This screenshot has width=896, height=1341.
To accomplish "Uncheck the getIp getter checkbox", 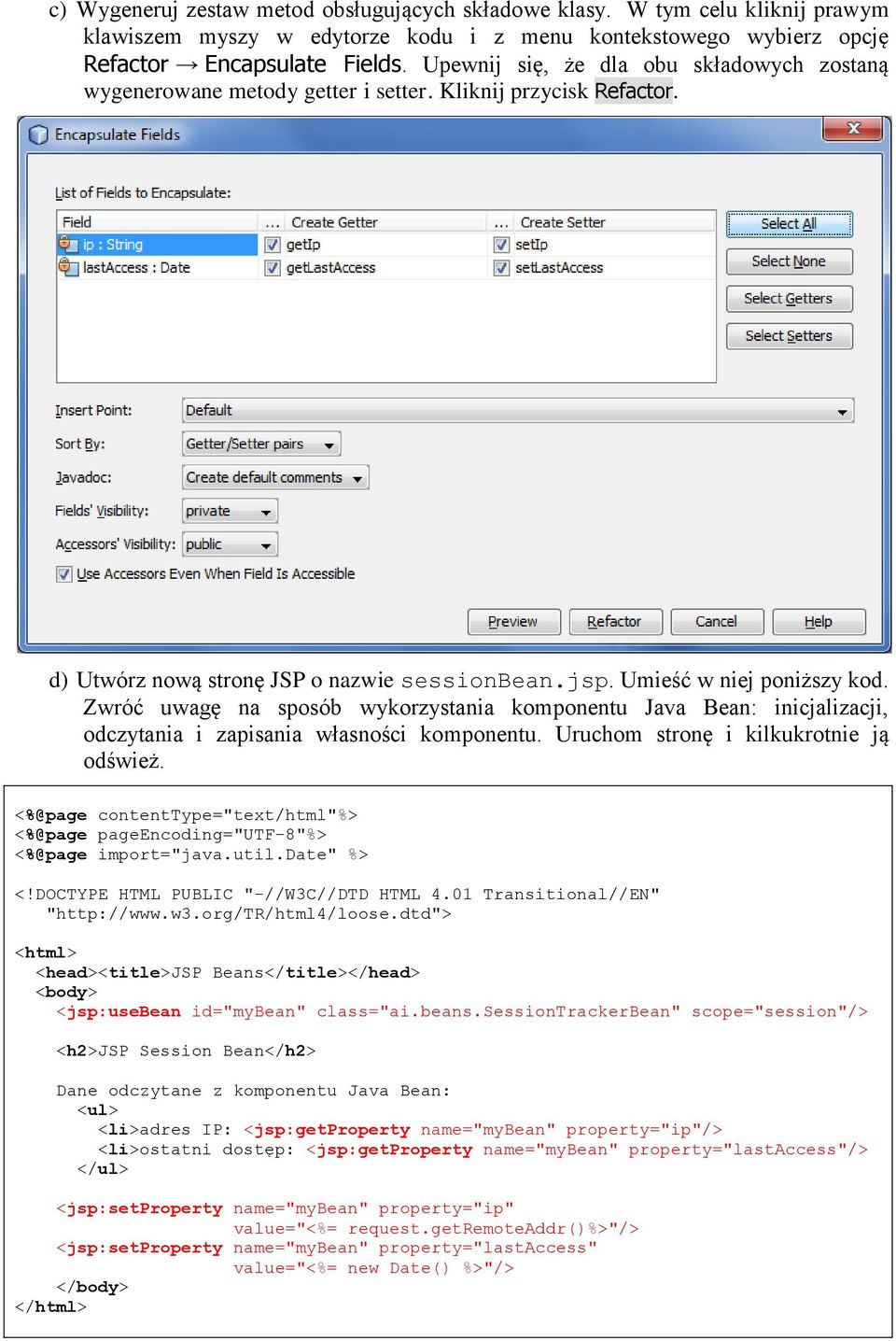I will click(273, 245).
